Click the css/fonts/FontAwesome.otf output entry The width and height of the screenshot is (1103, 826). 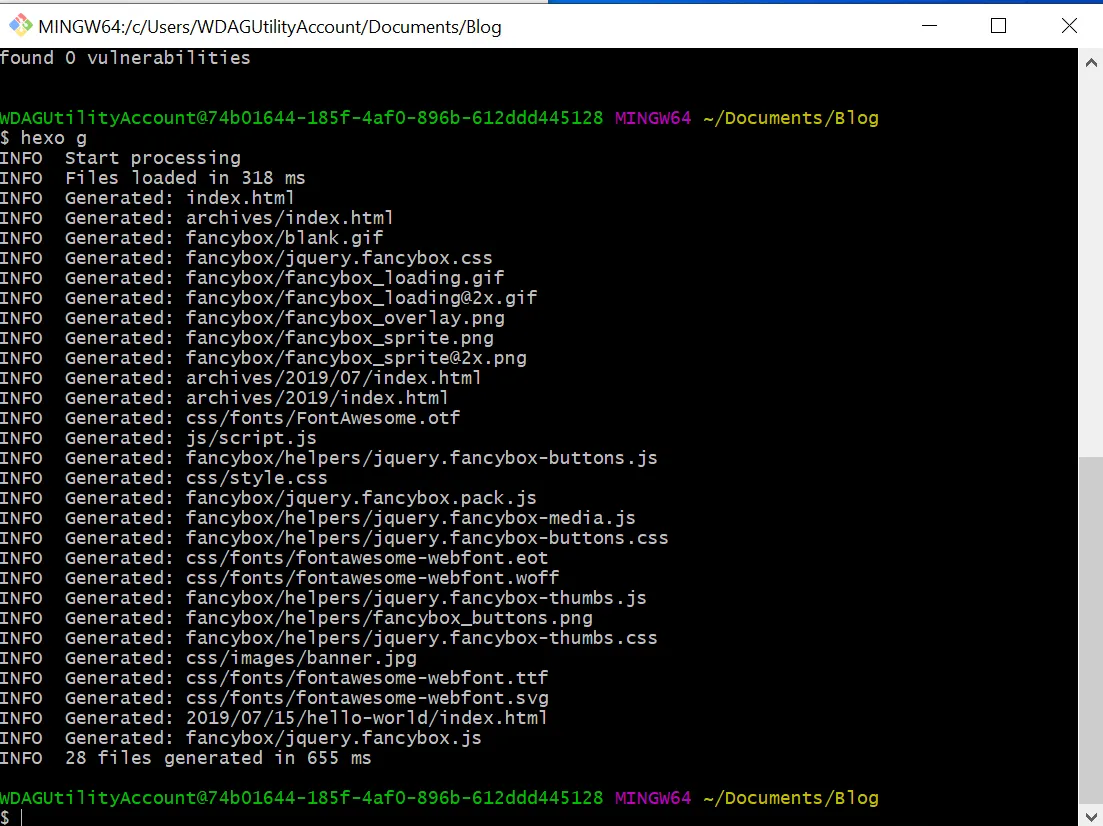tap(323, 418)
